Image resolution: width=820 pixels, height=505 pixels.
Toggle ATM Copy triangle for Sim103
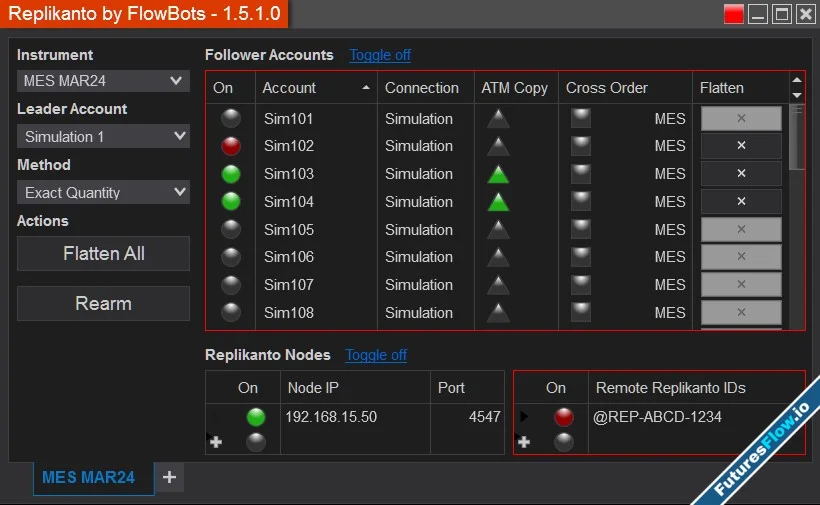click(497, 174)
